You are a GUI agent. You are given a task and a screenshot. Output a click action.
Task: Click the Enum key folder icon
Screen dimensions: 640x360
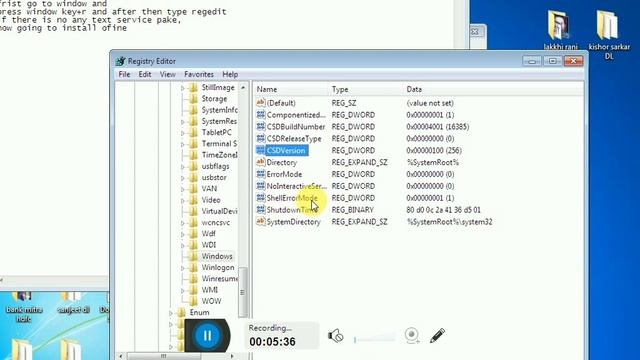point(182,312)
